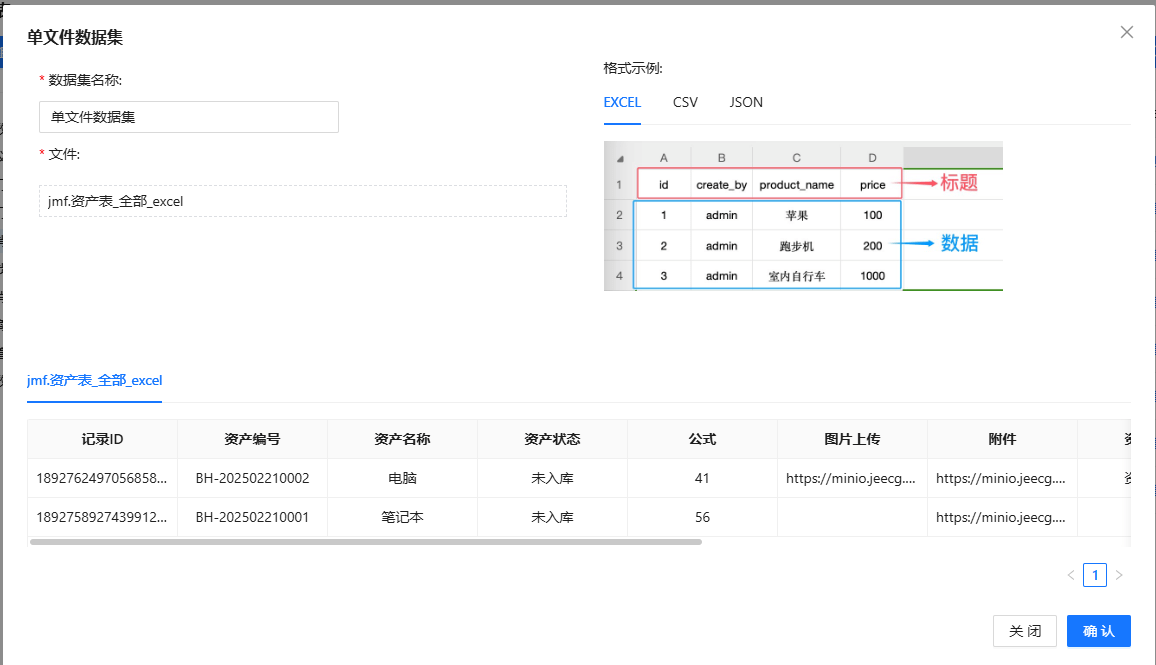Click the 记录ID column header
The width and height of the screenshot is (1156, 665).
pos(102,439)
